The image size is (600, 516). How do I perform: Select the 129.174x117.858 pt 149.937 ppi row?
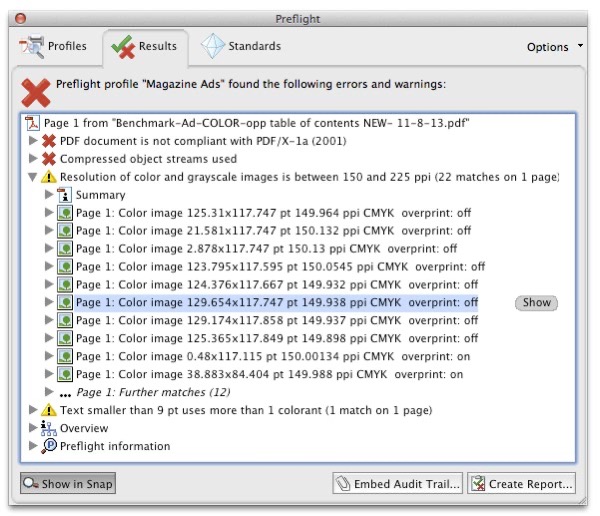click(277, 320)
